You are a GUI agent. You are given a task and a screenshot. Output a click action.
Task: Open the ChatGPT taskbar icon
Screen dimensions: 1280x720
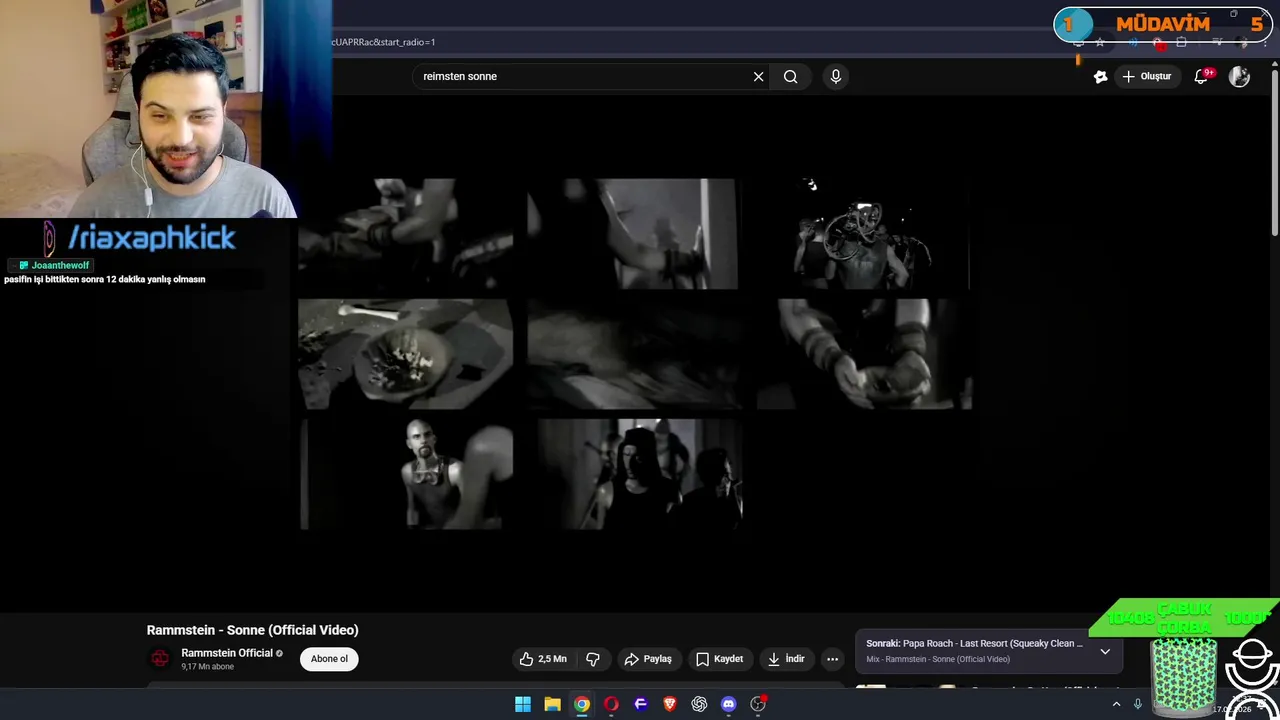(x=699, y=704)
